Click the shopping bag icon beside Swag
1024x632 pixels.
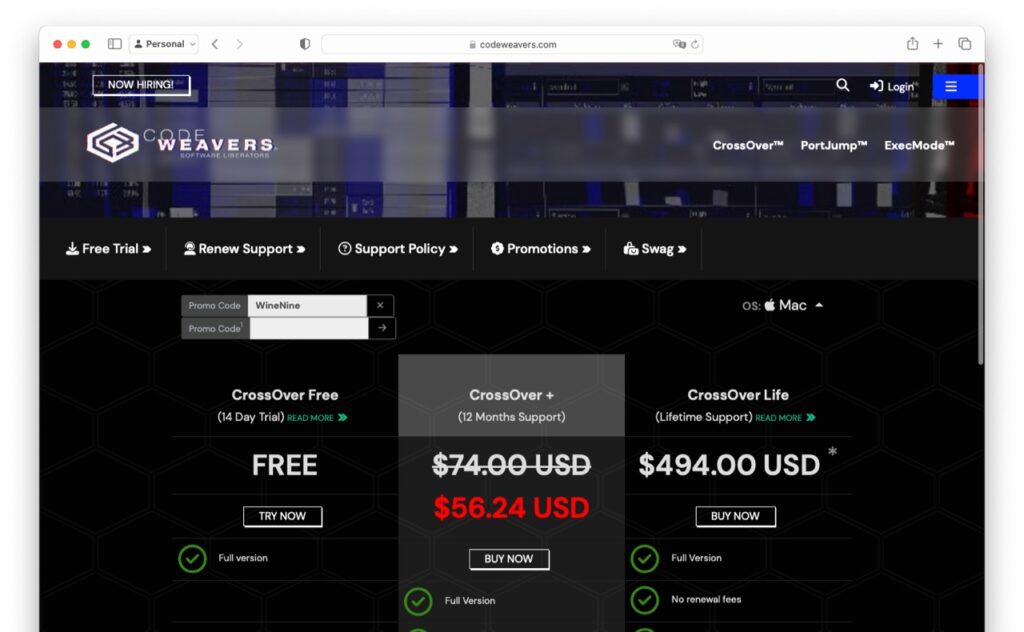[628, 248]
